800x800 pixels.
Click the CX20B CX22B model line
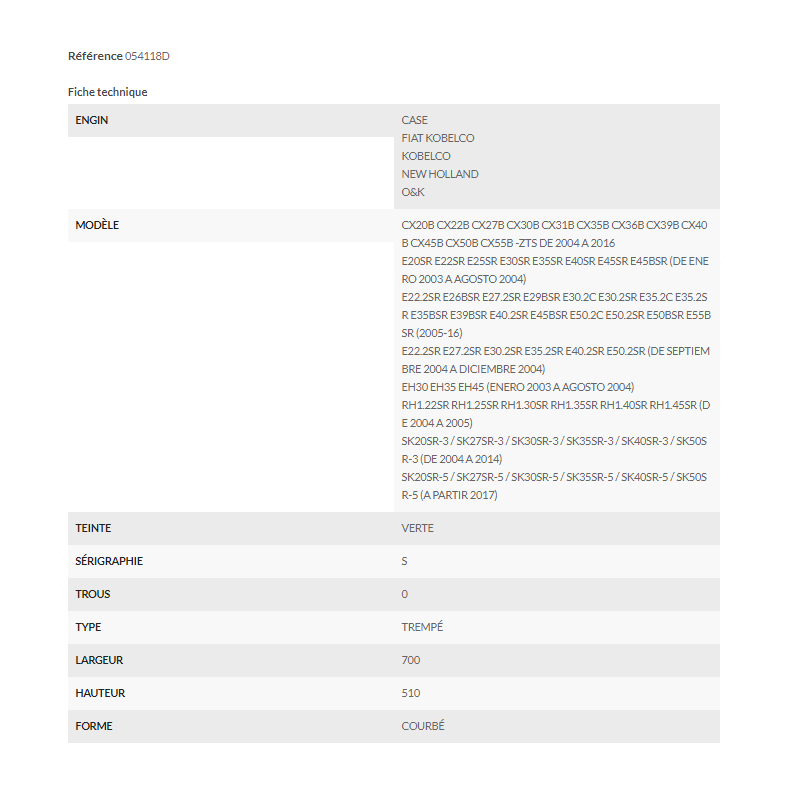(x=555, y=234)
